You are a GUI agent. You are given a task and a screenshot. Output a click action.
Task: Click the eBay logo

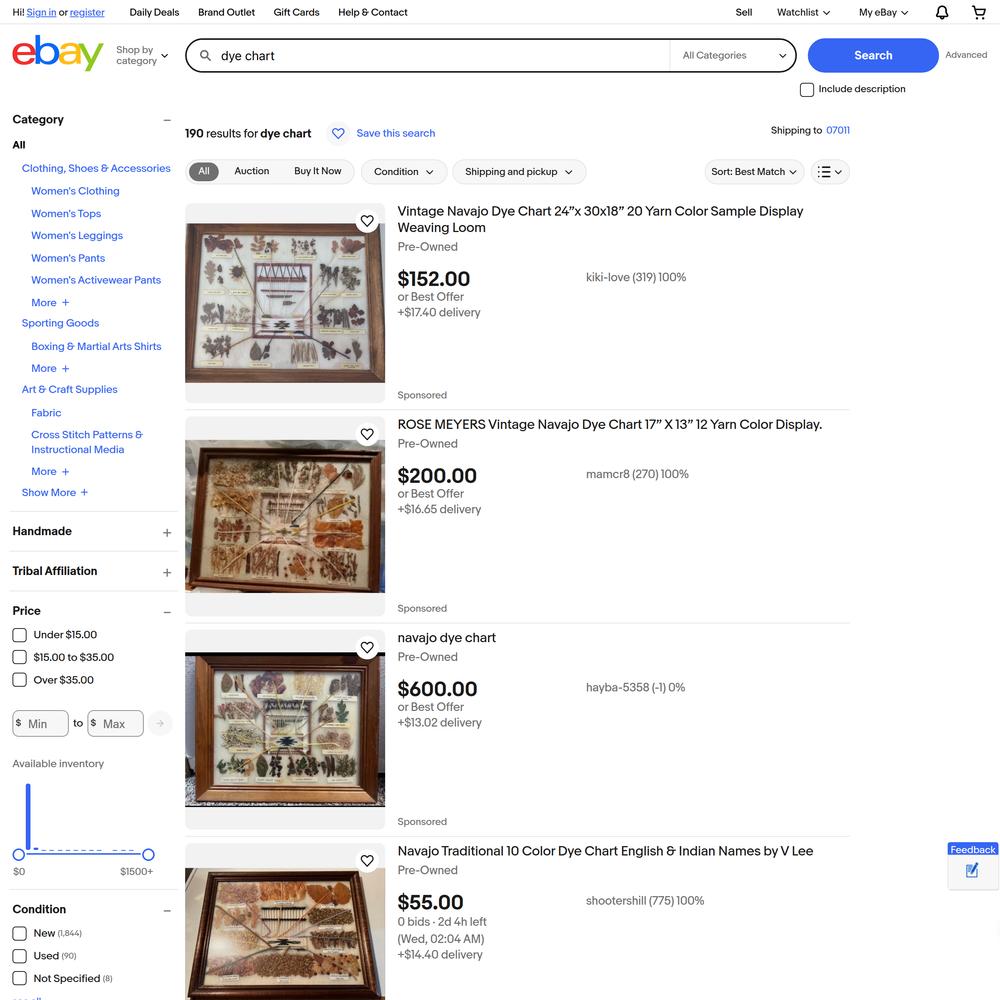coord(57,53)
